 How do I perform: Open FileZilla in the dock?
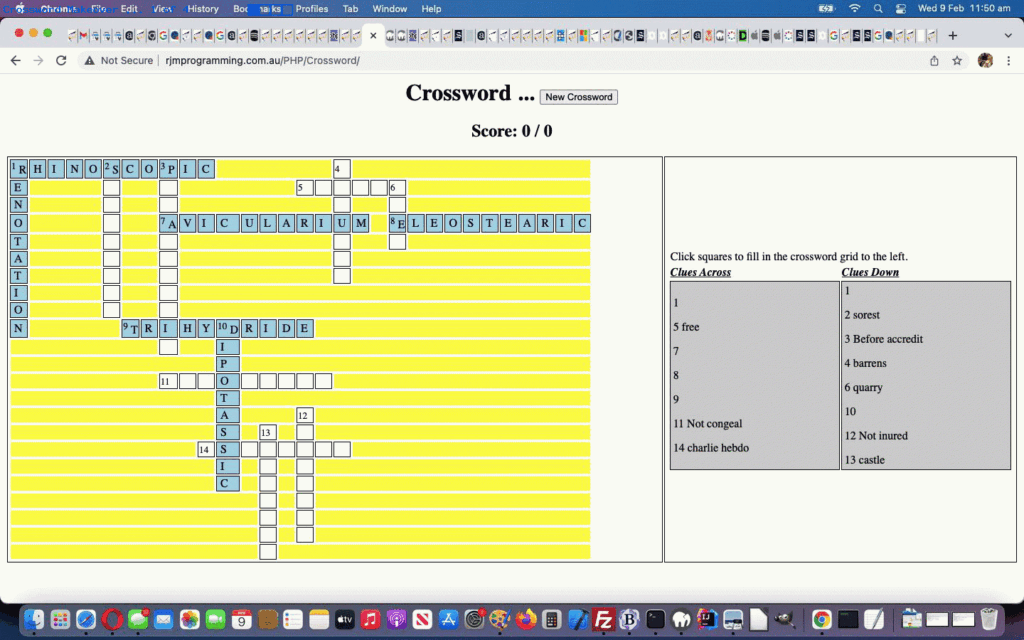[x=603, y=620]
